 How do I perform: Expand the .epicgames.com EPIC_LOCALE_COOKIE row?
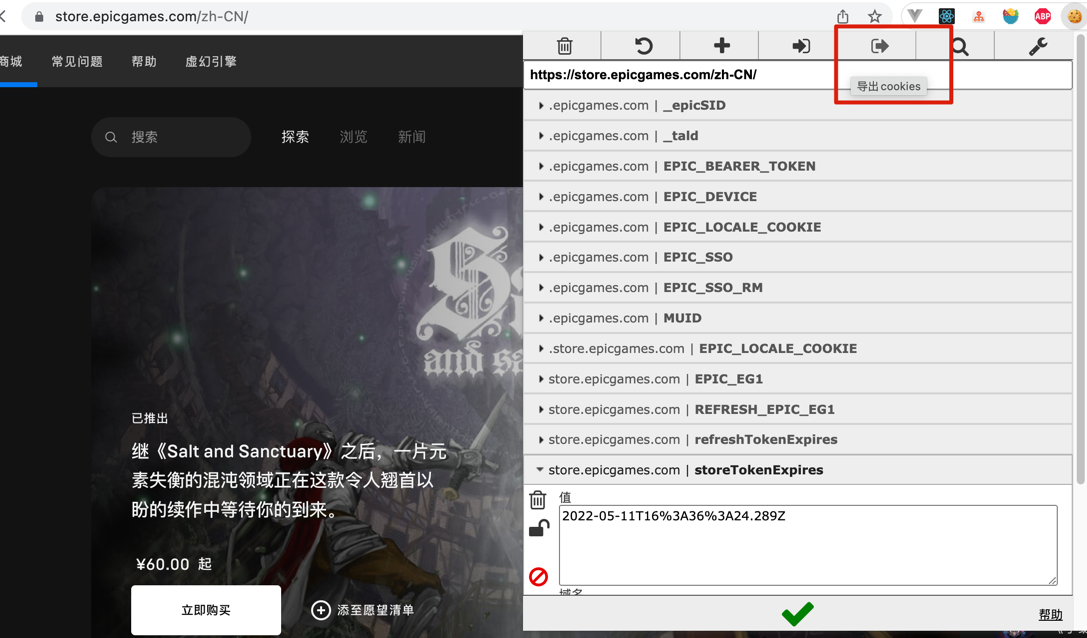click(x=797, y=227)
